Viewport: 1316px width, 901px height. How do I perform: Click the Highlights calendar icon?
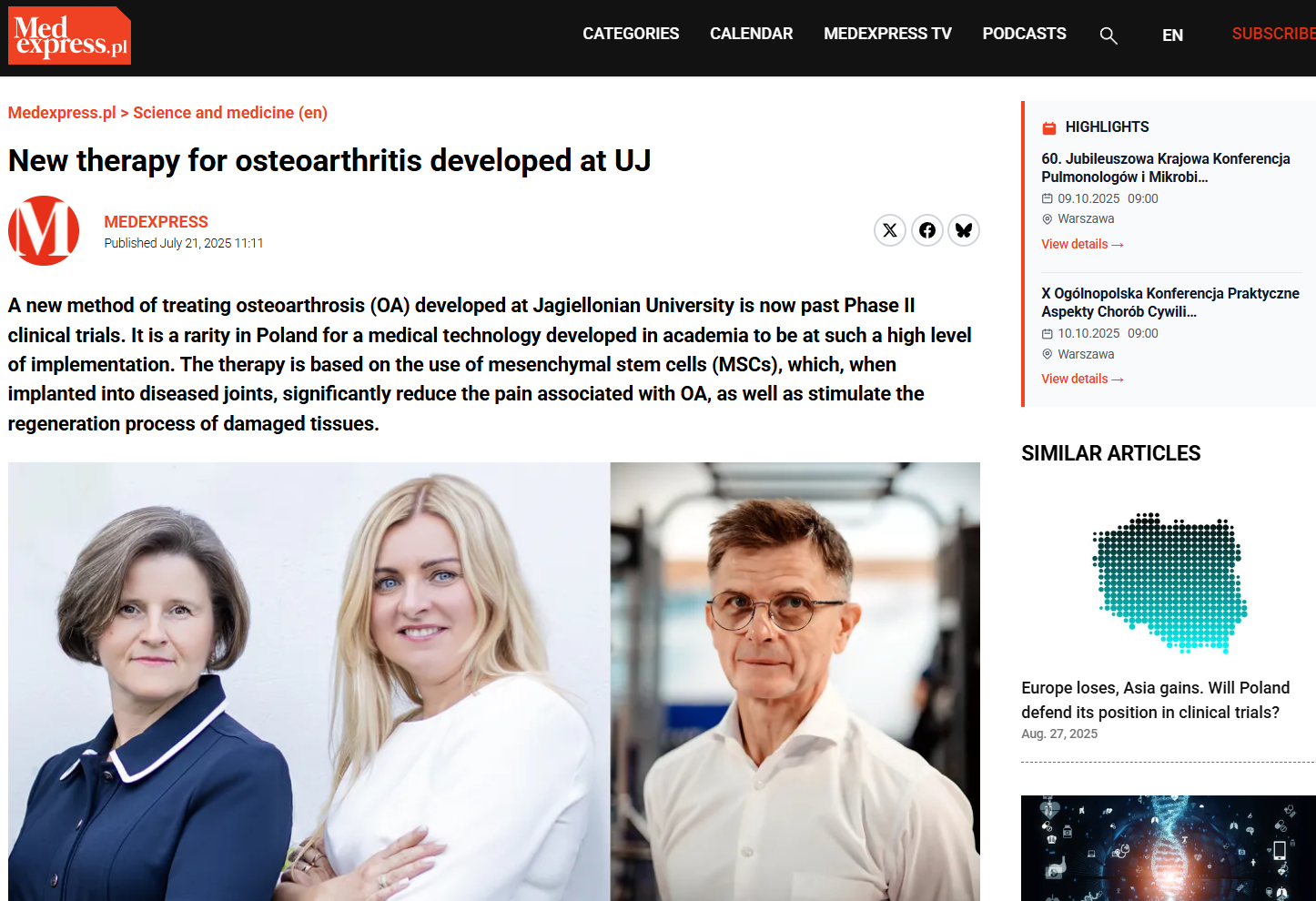[x=1048, y=127]
